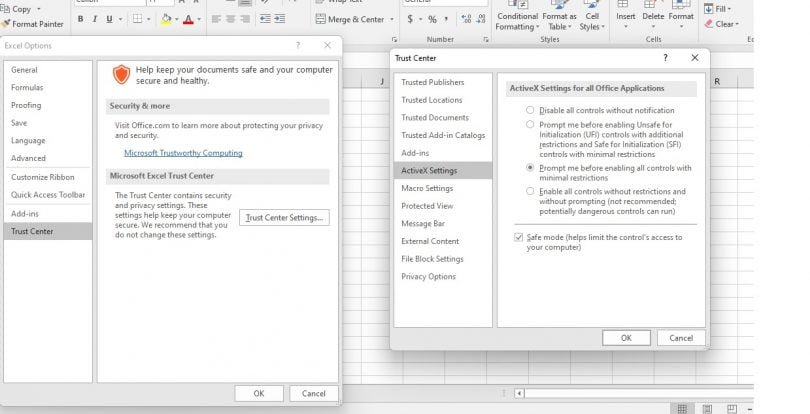
Task: Confirm Trust Center dialog with OK
Action: pos(626,338)
